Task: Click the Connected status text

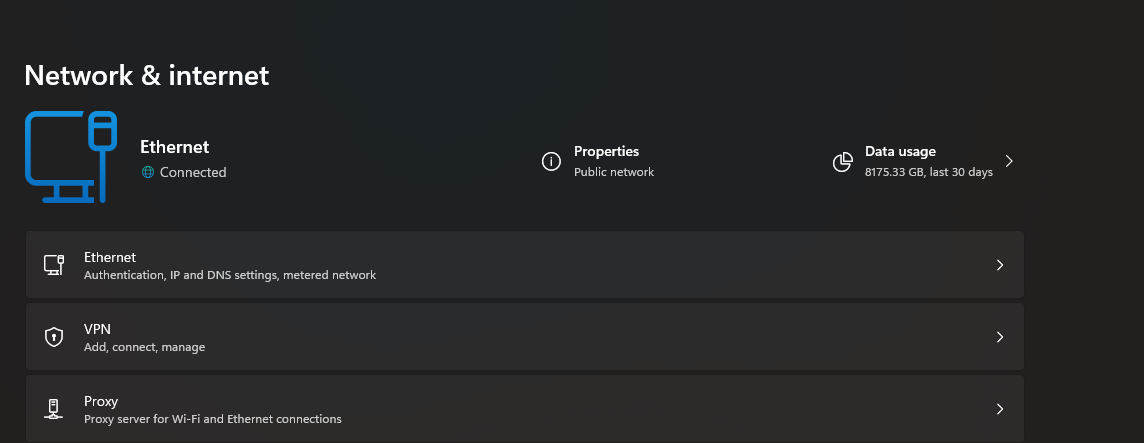Action: click(x=193, y=172)
